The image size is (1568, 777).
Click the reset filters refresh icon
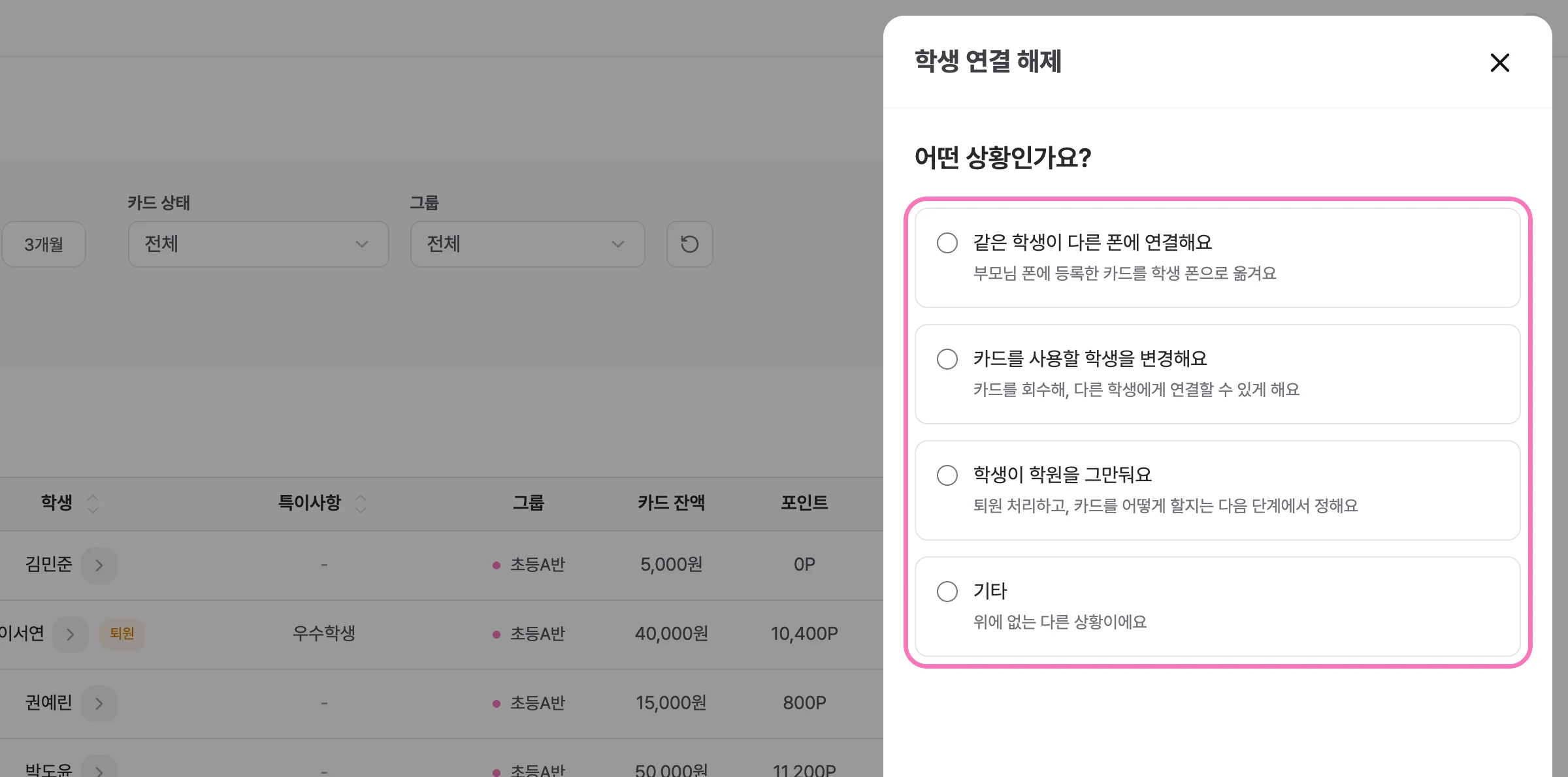click(x=689, y=244)
